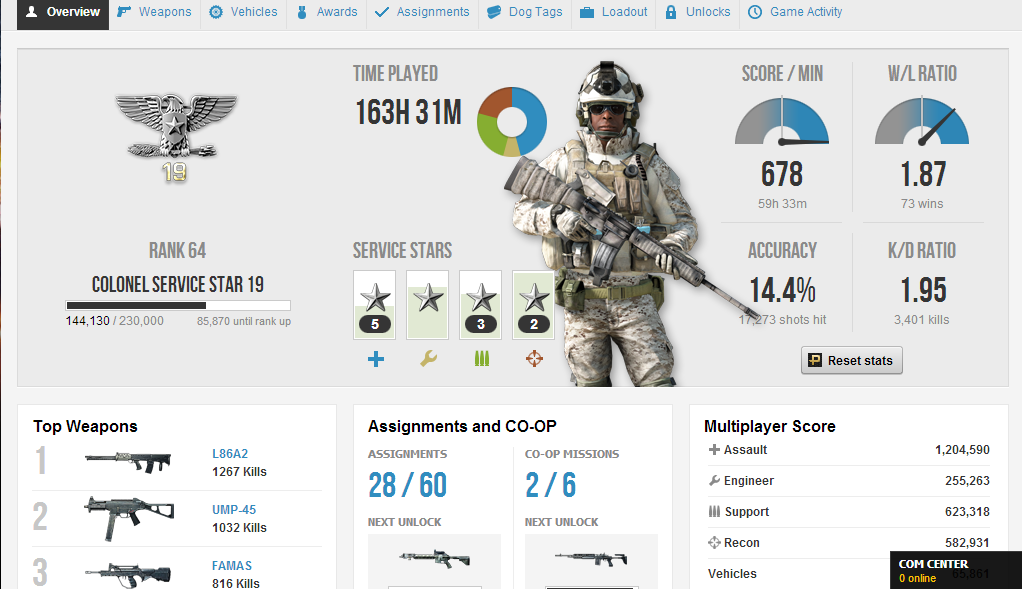Screen dimensions: 1022x589
Task: Click the Engineer wrench icon in Multiplayer Score
Action: (x=714, y=481)
